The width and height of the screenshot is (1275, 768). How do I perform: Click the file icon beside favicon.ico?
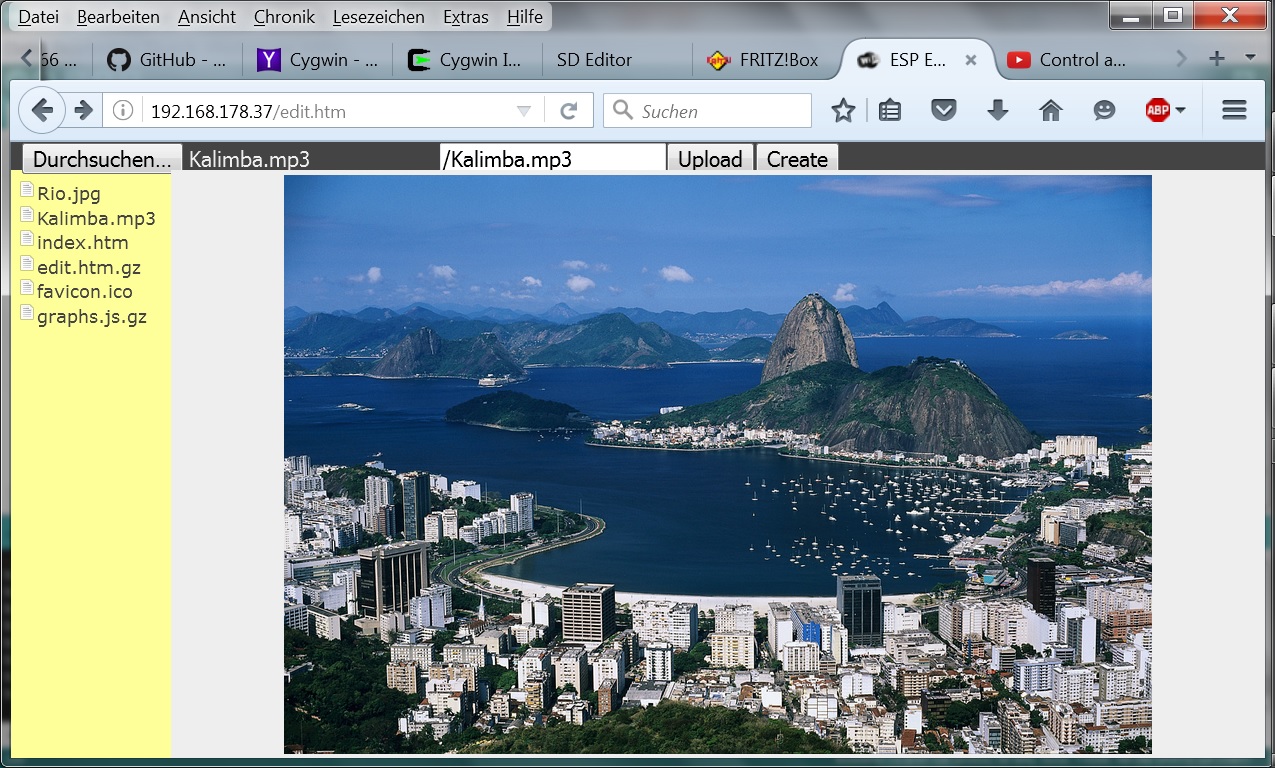click(x=27, y=288)
